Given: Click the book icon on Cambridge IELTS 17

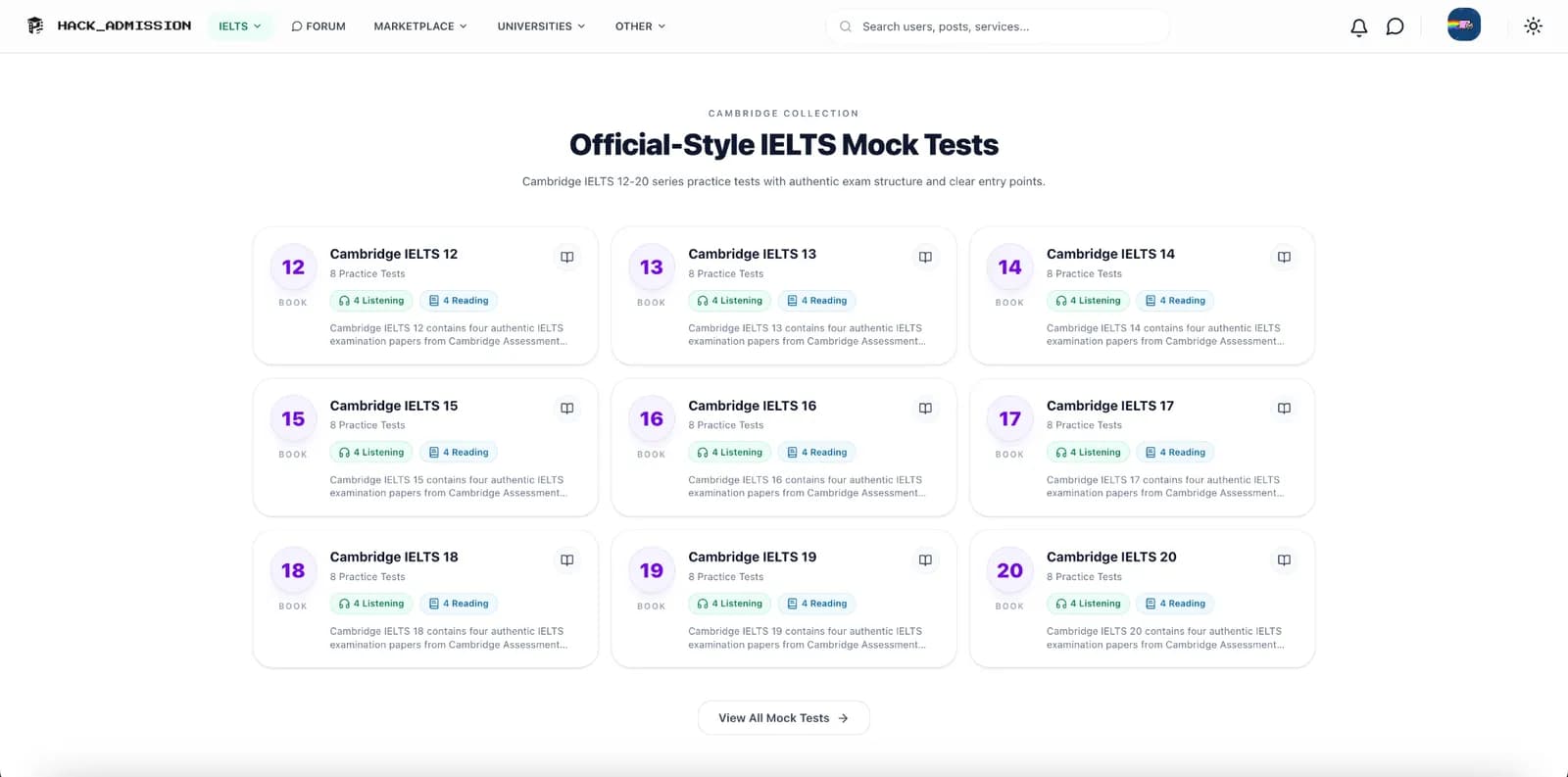Looking at the screenshot, I should pyautogui.click(x=1284, y=408).
